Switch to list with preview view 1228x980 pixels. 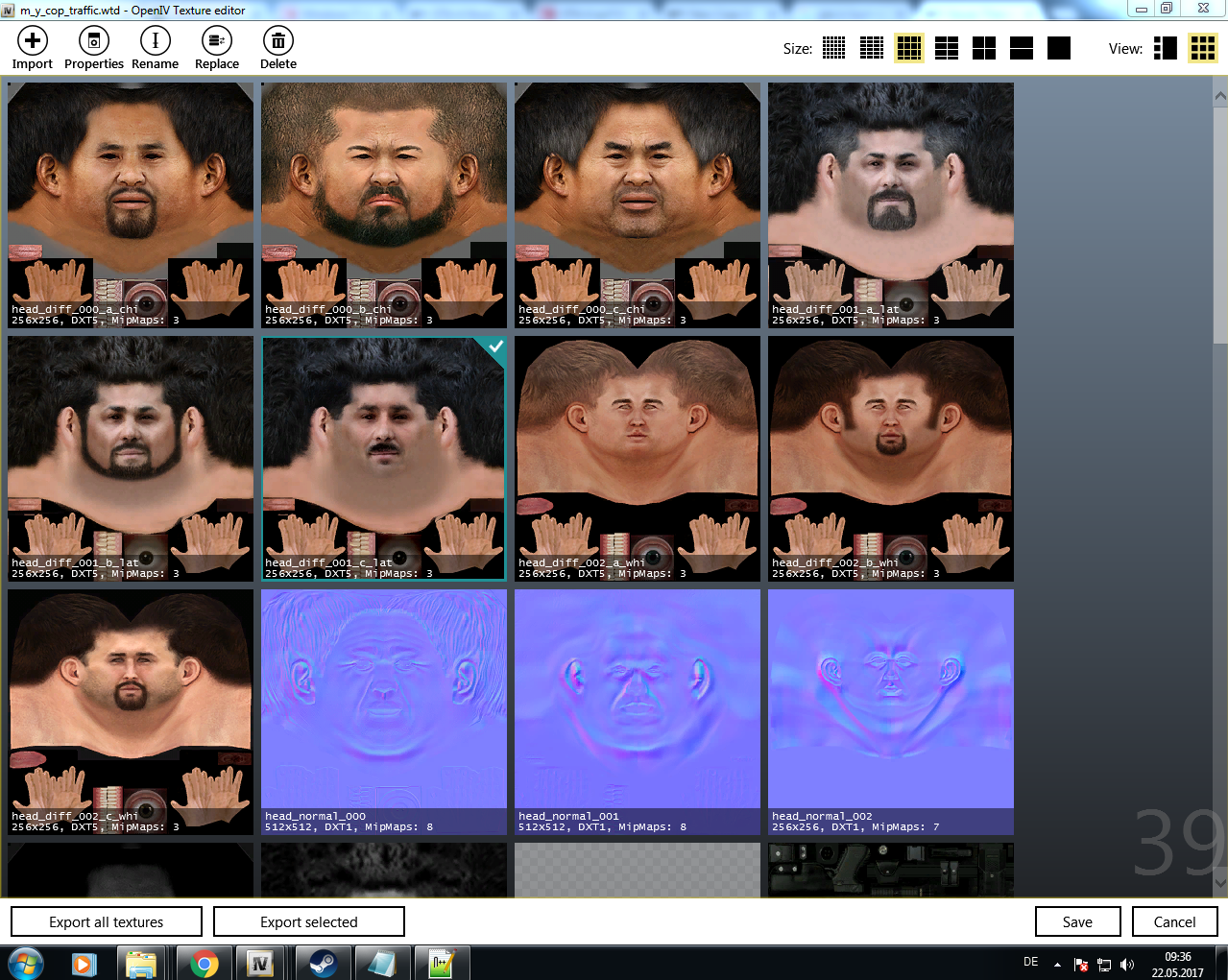coord(1165,48)
